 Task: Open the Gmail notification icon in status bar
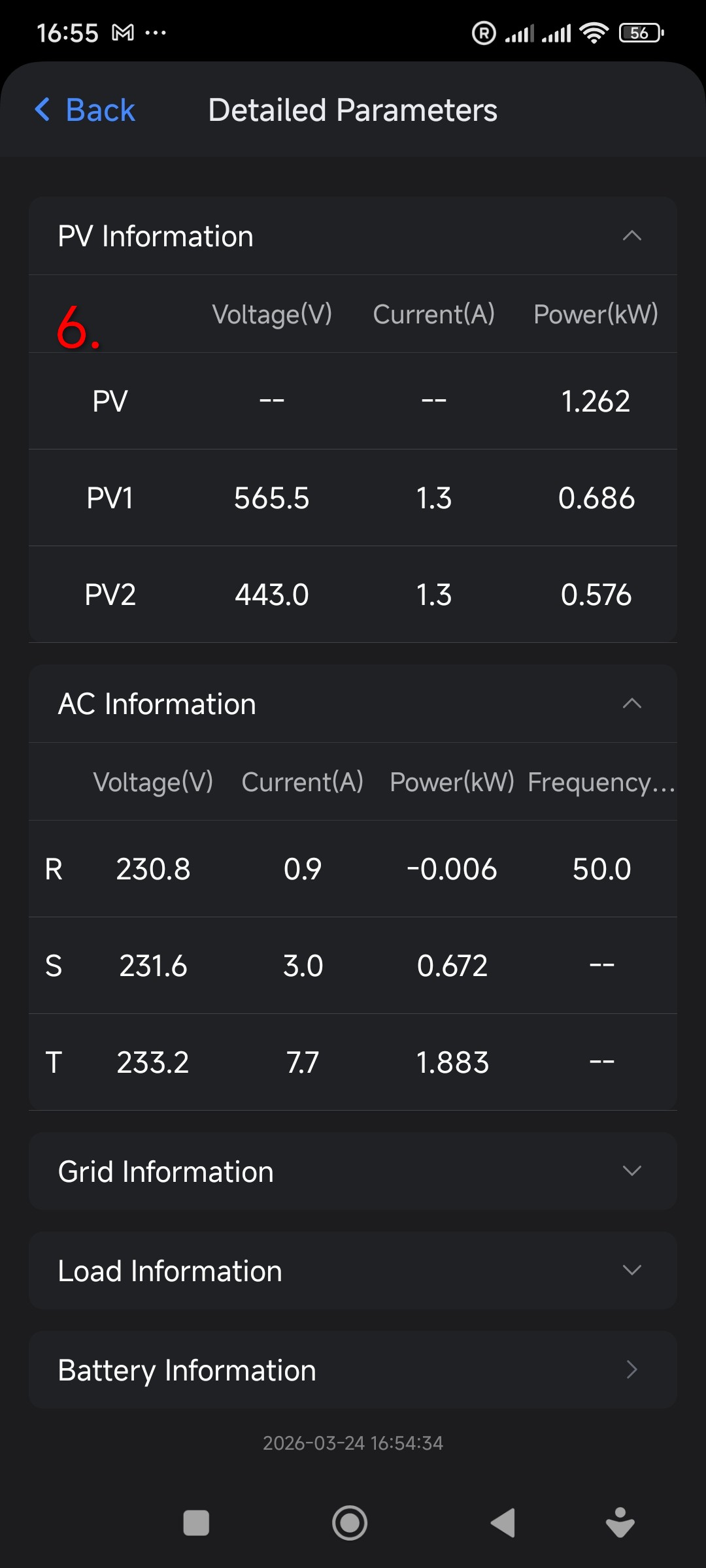point(123,33)
